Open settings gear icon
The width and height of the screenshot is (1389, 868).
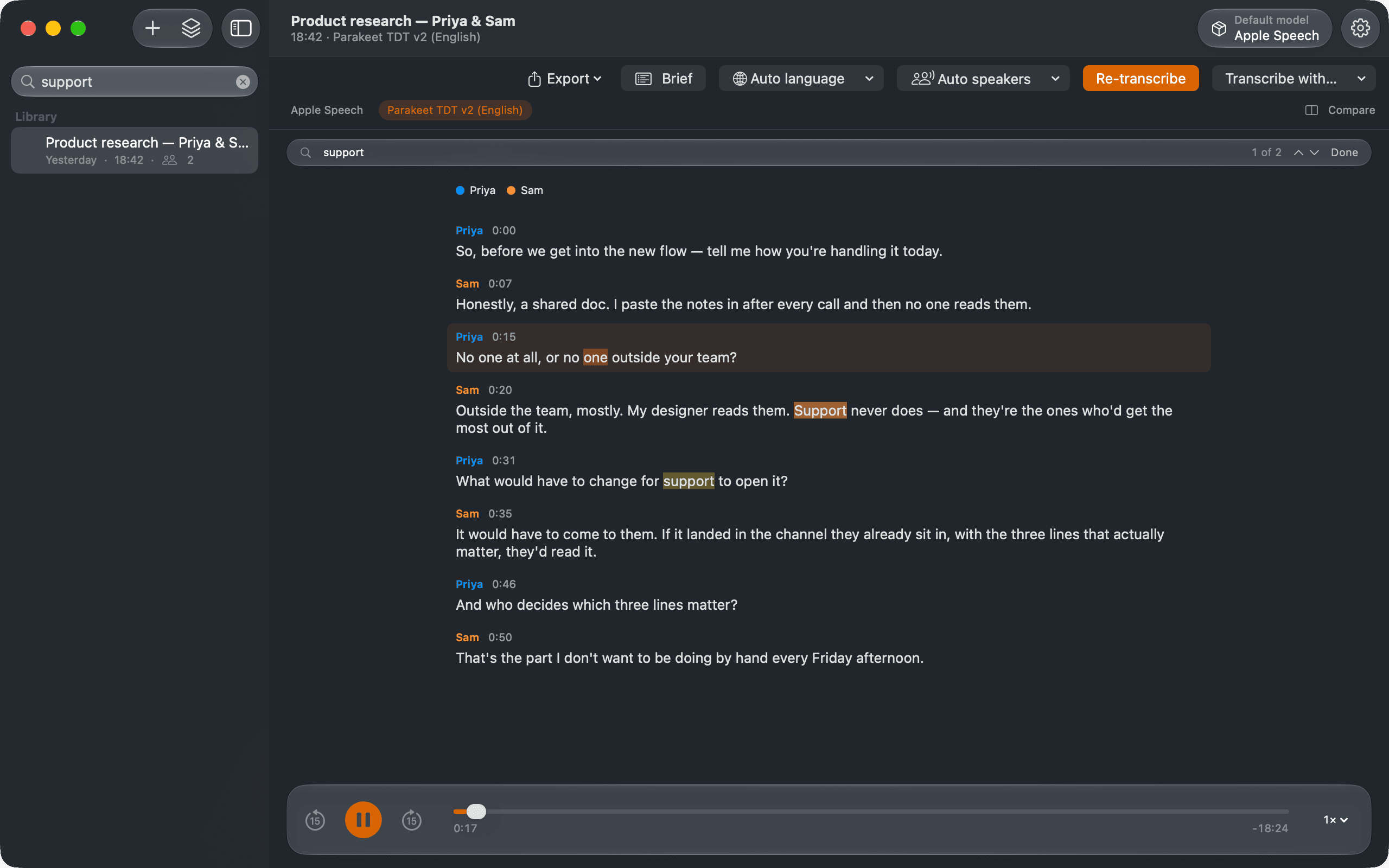point(1360,28)
